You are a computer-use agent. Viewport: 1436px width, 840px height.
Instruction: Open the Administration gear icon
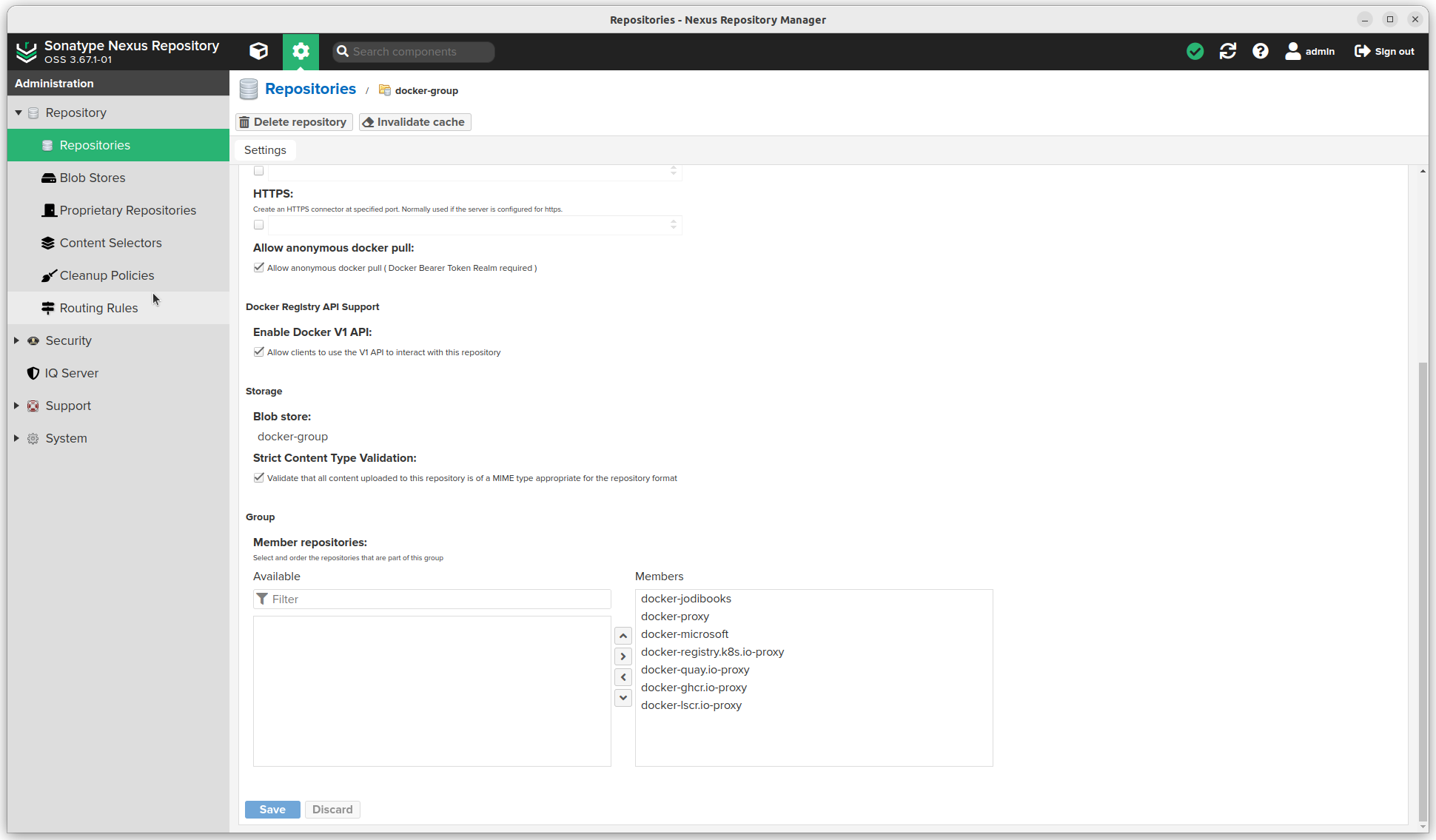coord(301,51)
